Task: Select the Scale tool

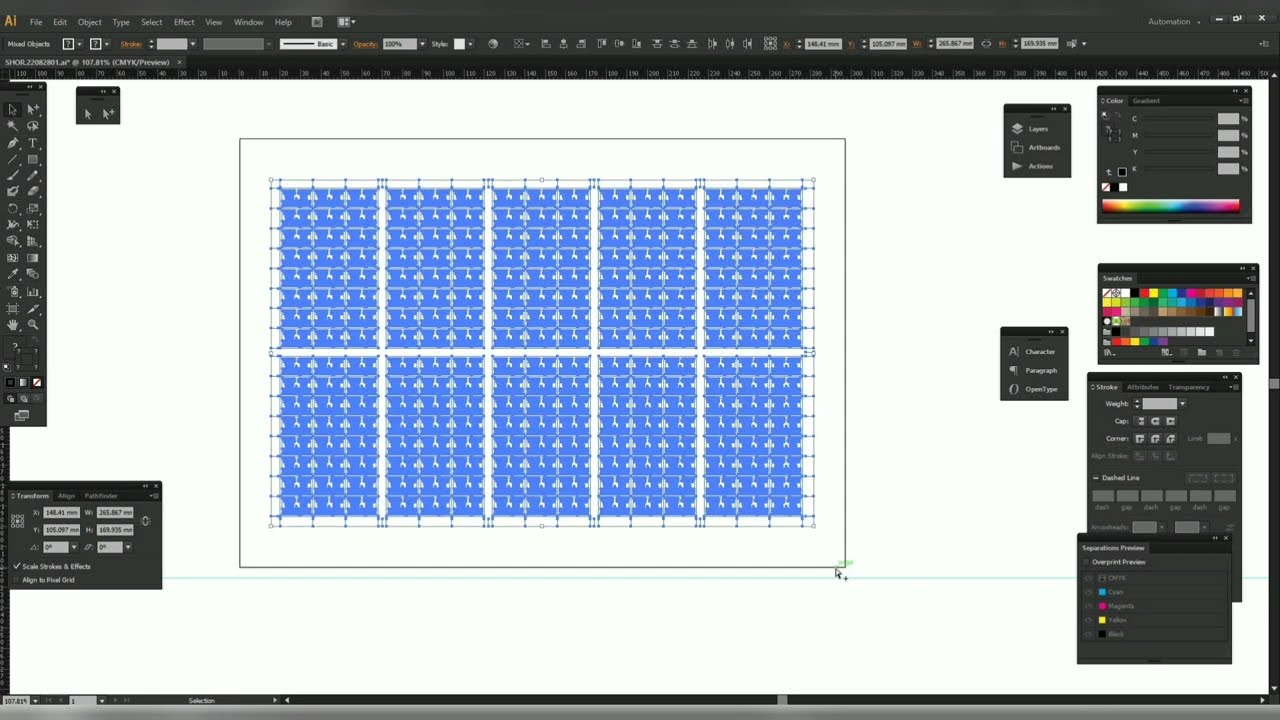Action: tap(33, 208)
